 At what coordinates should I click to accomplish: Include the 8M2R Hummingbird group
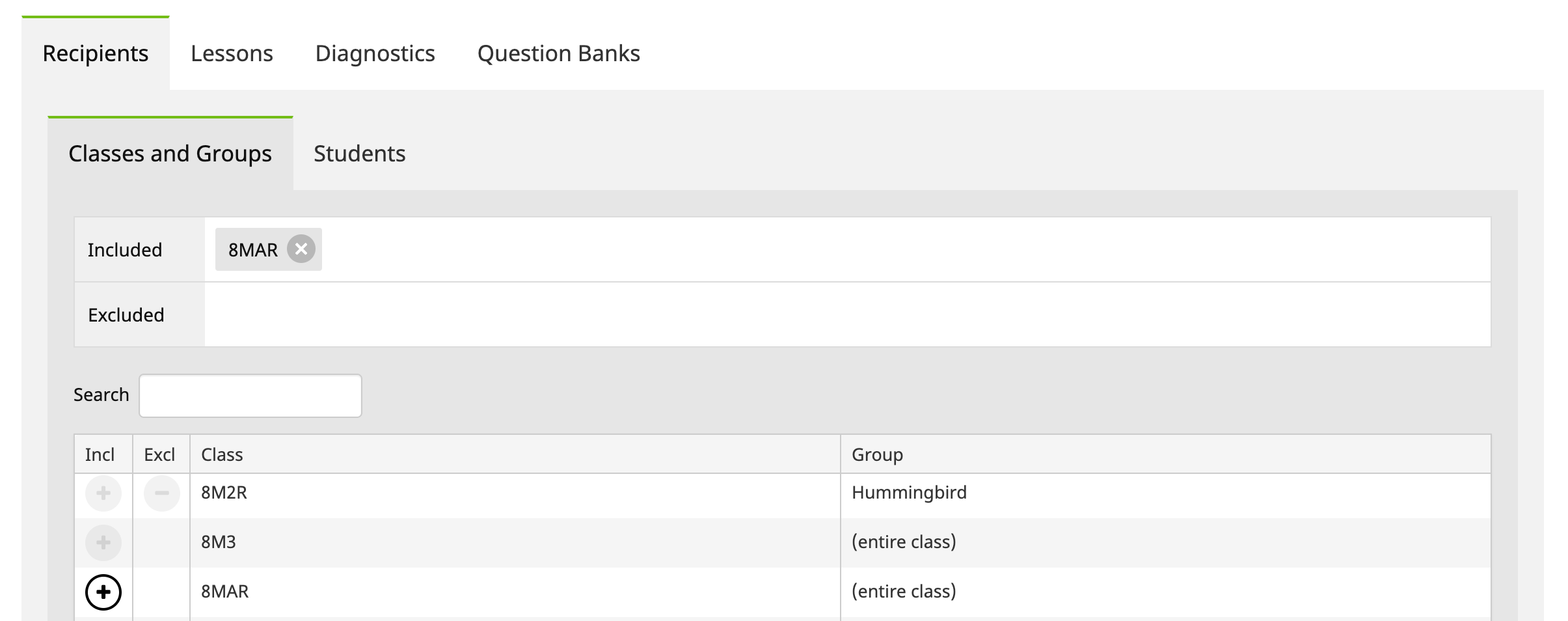coord(103,493)
